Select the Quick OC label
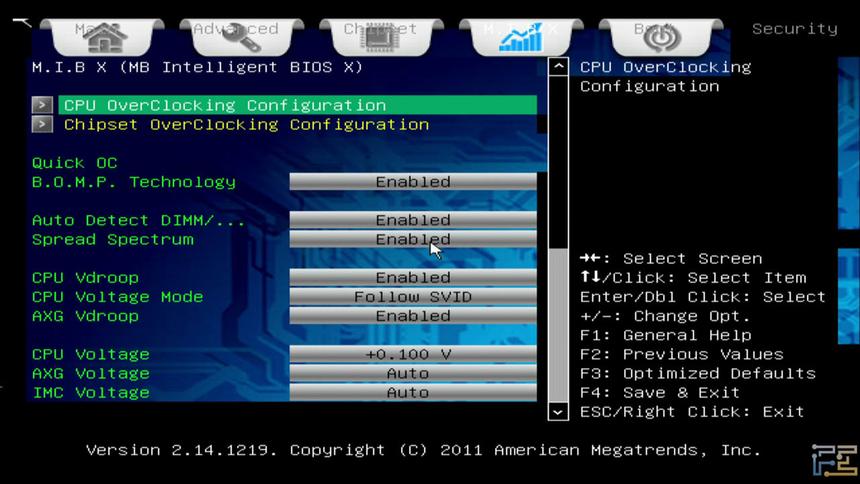Viewport: 860px width, 484px height. 75,163
